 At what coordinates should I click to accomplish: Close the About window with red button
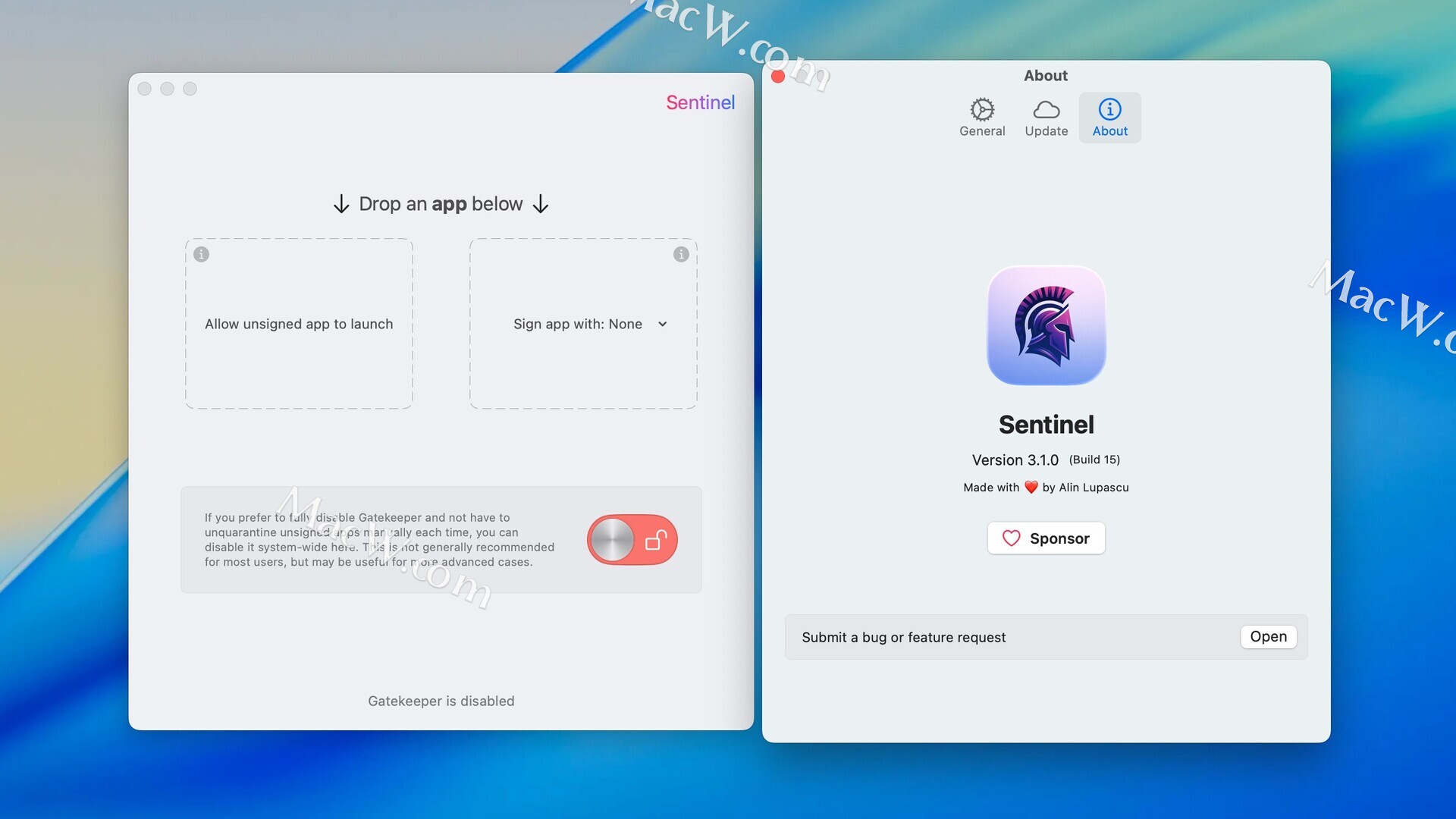pos(777,77)
